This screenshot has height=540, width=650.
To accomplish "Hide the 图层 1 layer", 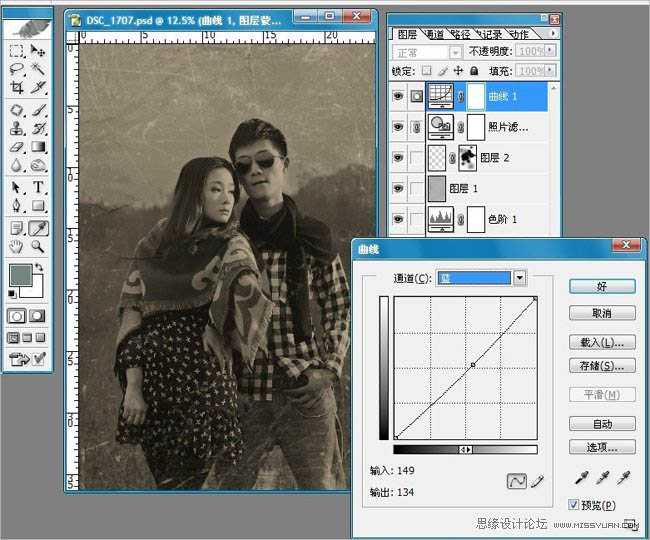I will point(398,188).
